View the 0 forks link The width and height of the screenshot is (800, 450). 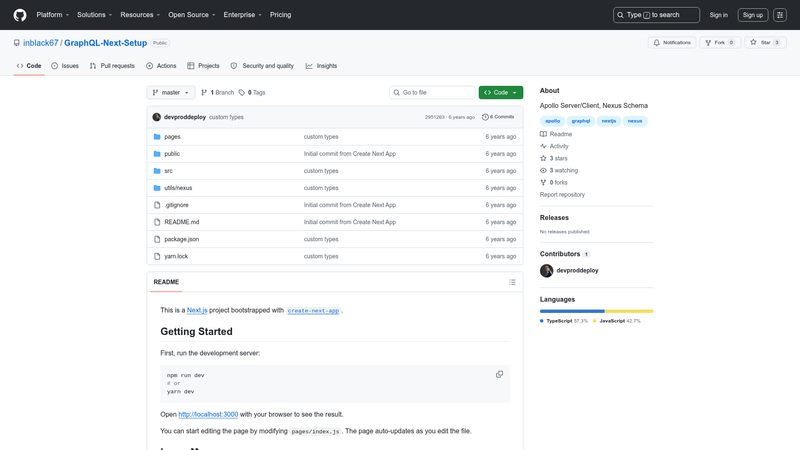554,183
